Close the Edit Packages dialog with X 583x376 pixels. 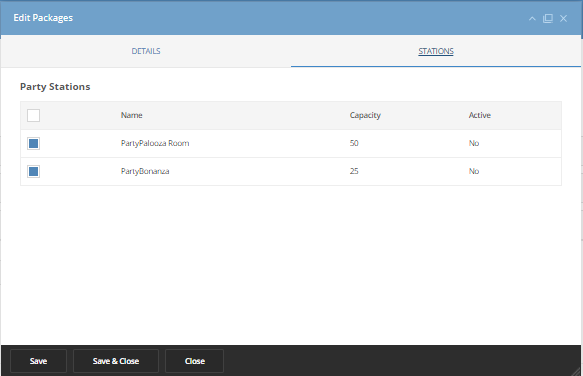(x=563, y=18)
